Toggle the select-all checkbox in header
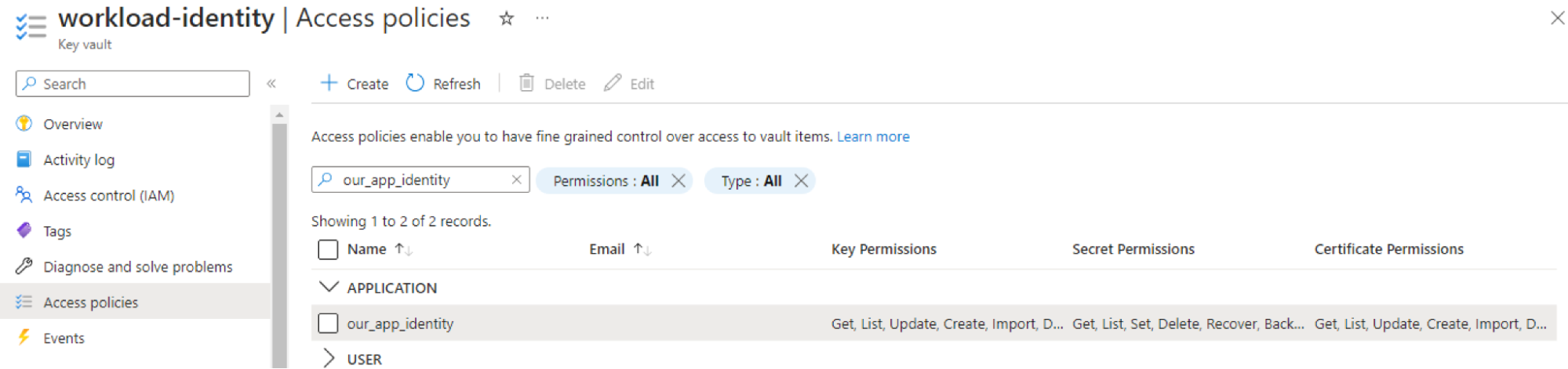 tap(328, 249)
